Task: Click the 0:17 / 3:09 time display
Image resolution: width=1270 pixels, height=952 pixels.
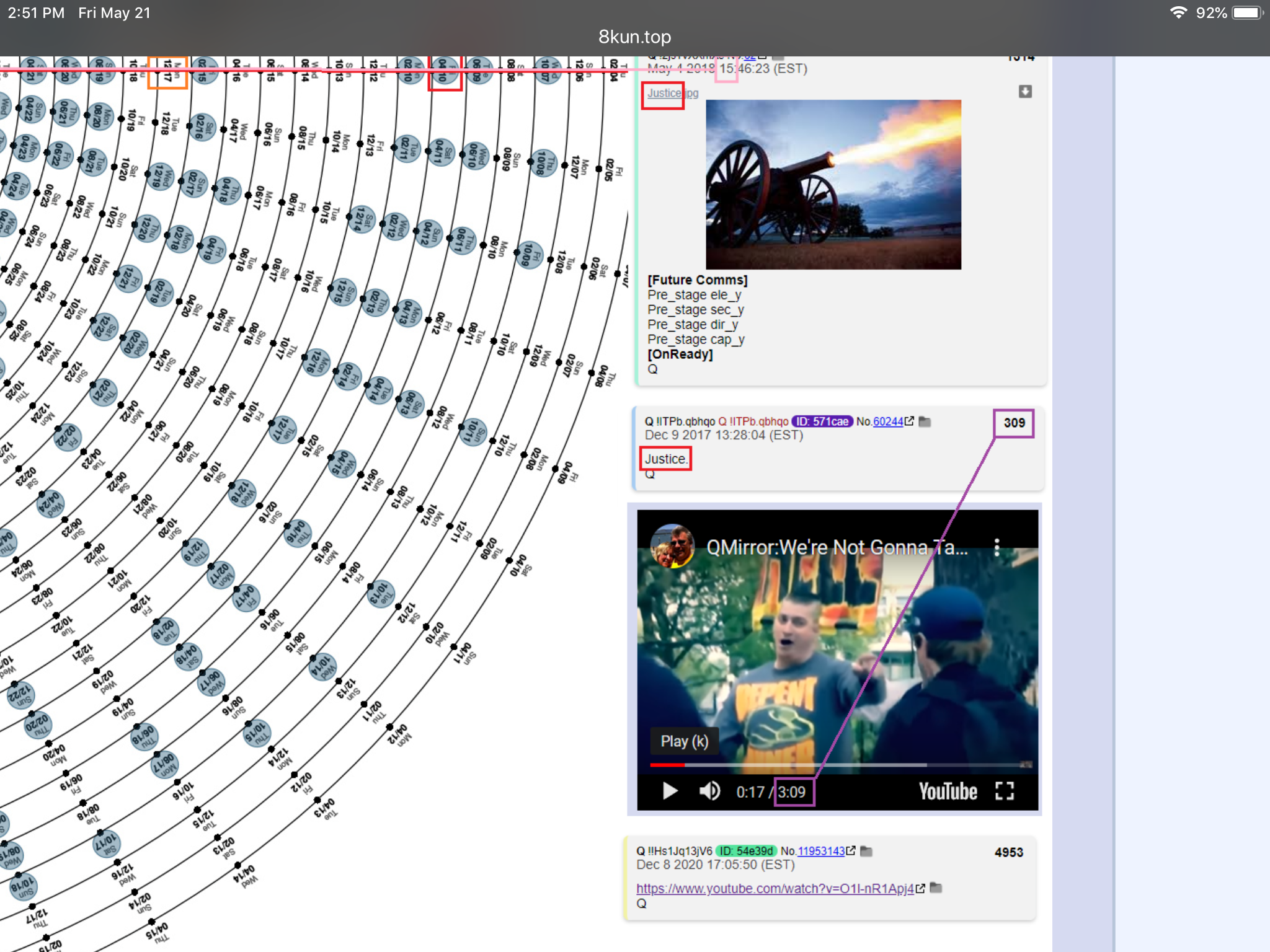Action: [x=771, y=792]
